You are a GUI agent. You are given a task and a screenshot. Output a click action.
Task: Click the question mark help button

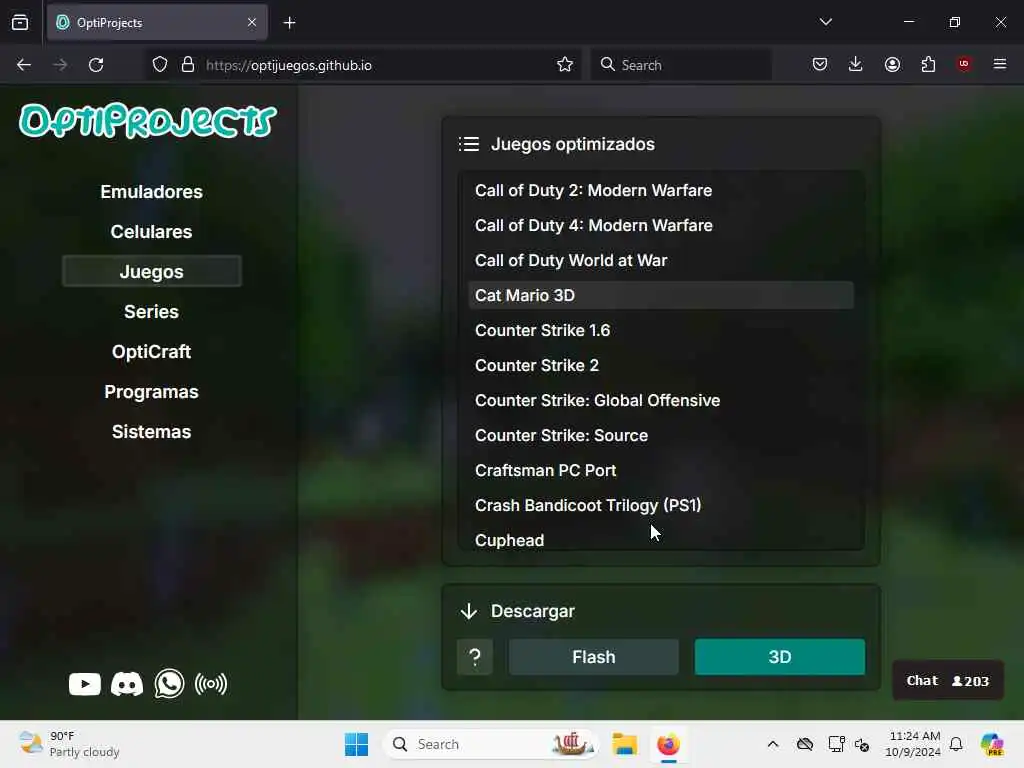click(x=475, y=657)
